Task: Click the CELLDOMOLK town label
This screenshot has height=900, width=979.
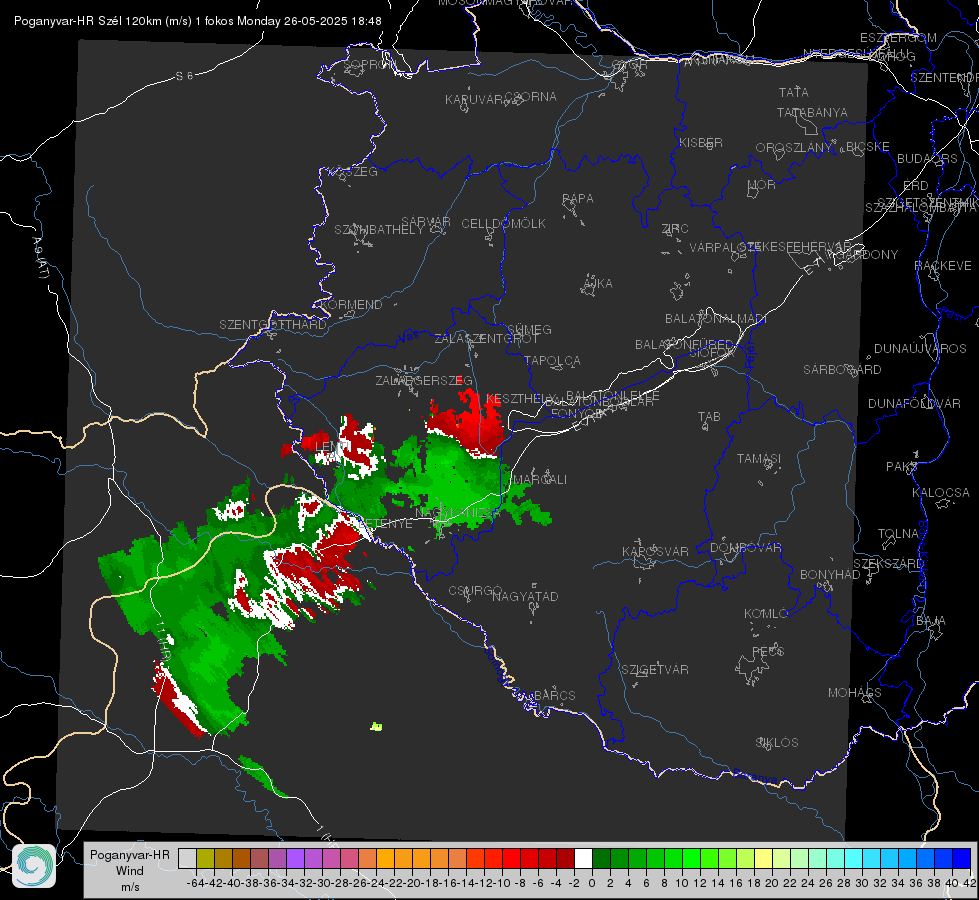Action: coord(503,224)
